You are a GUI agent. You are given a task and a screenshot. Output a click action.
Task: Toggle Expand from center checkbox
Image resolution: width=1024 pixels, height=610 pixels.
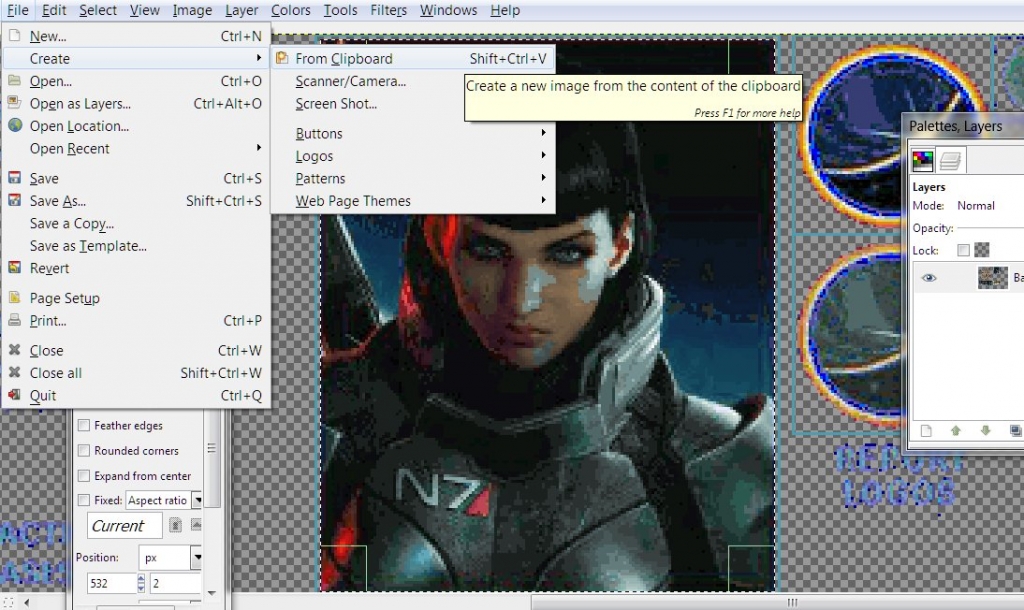(84, 476)
